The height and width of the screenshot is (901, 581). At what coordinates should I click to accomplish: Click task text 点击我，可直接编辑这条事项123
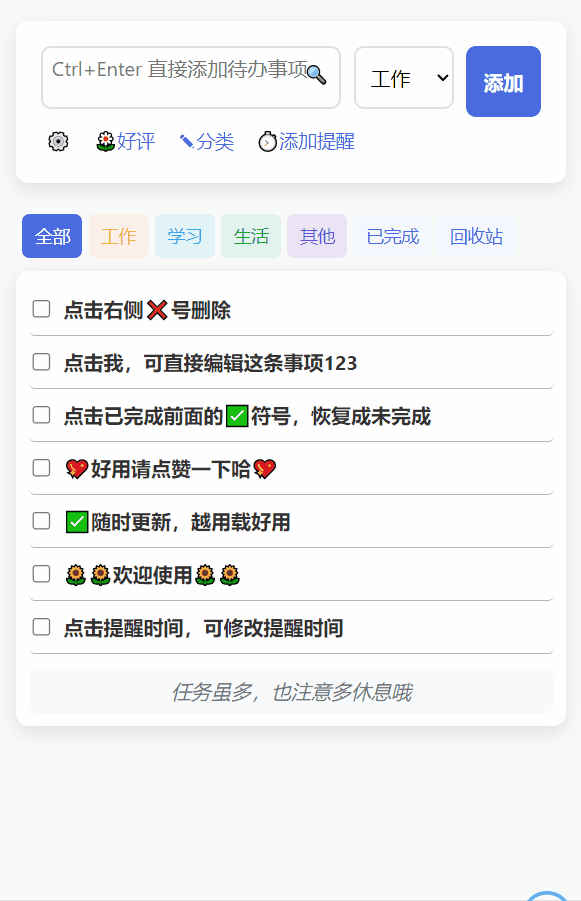point(210,363)
